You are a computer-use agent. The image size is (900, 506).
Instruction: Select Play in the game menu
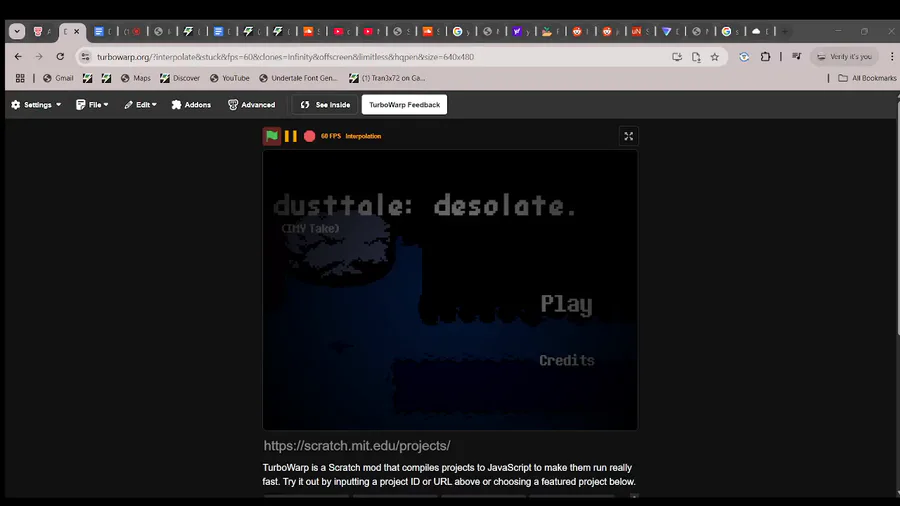pos(566,304)
